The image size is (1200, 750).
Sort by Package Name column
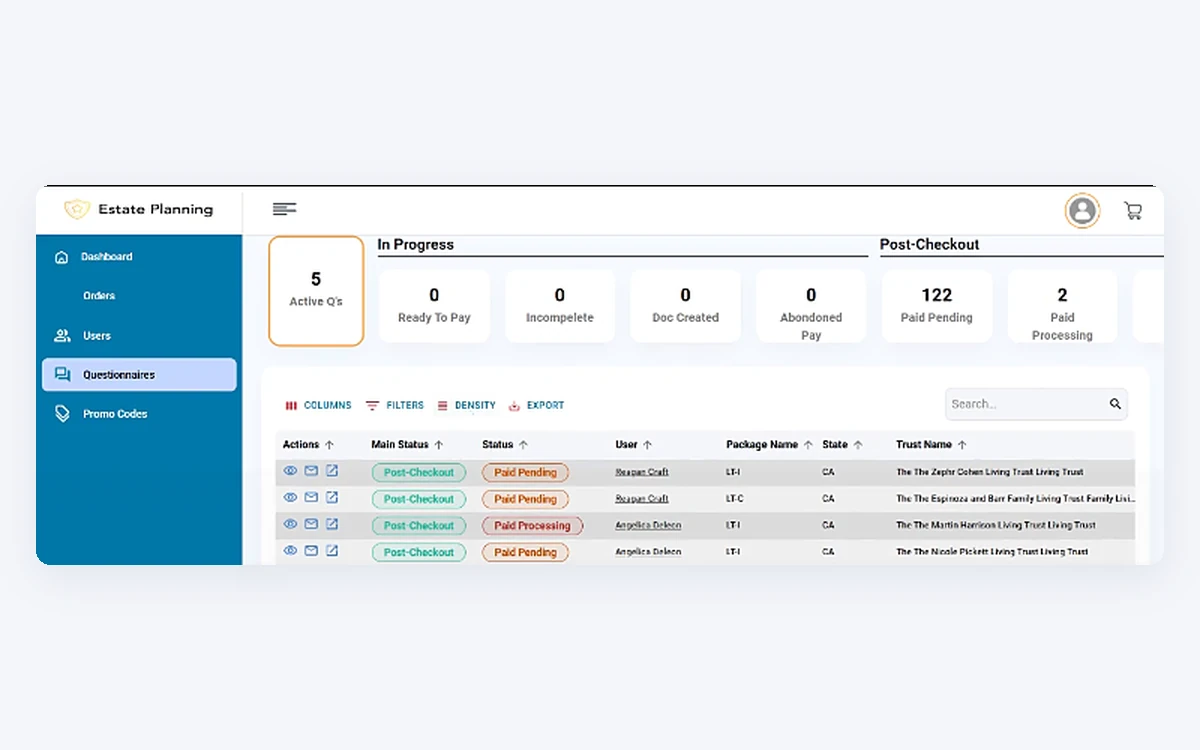click(769, 445)
